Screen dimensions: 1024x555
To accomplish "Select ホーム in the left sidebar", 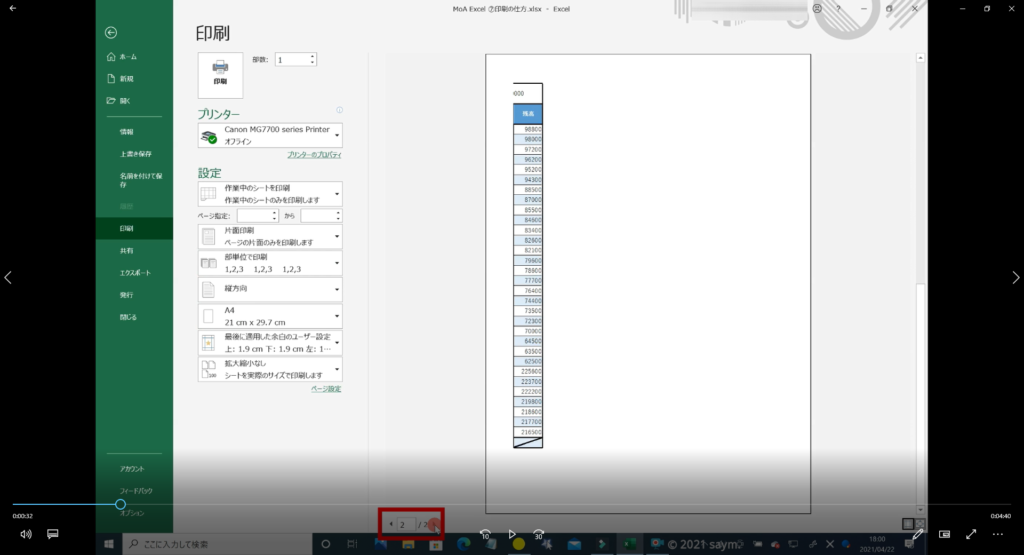I will click(x=128, y=56).
